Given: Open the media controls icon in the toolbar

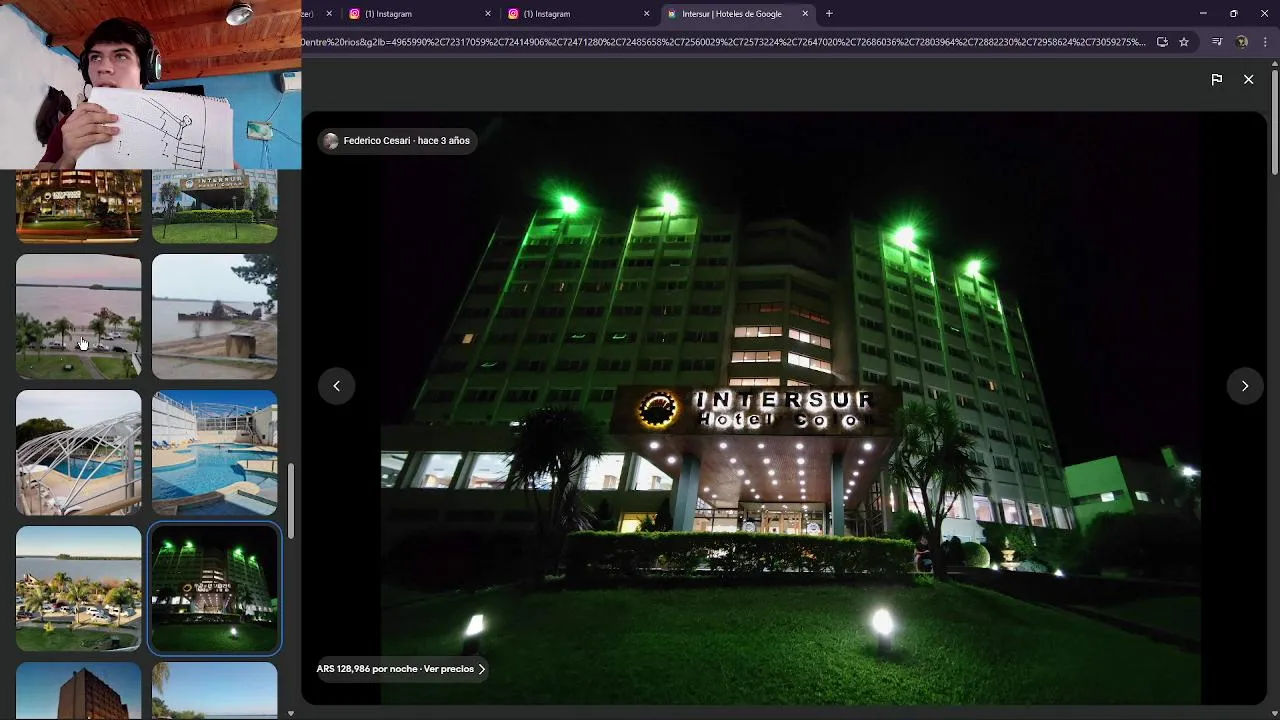Looking at the screenshot, I should [1217, 42].
